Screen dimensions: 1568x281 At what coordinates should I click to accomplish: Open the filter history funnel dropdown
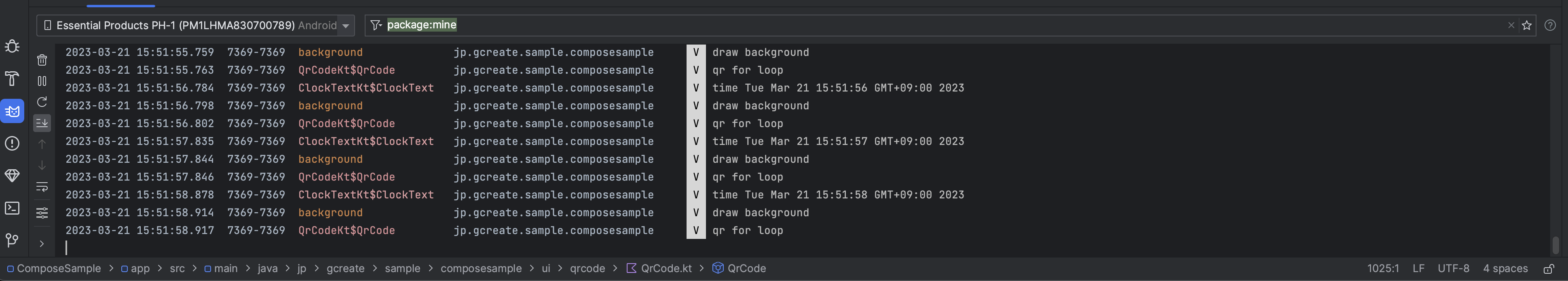[376, 25]
